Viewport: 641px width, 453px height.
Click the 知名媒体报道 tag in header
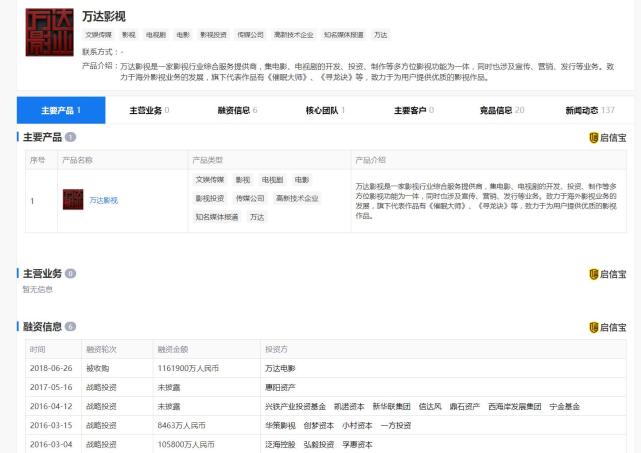click(344, 35)
